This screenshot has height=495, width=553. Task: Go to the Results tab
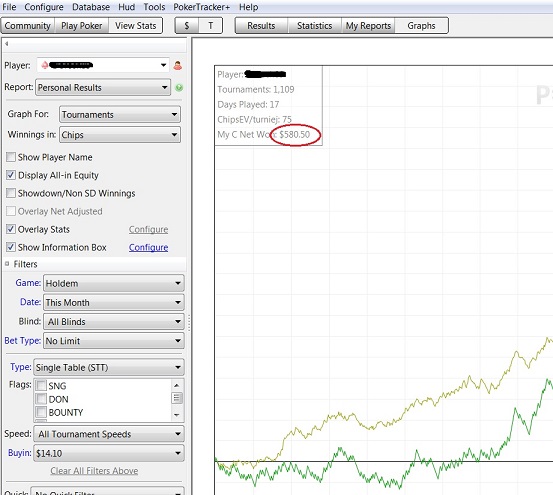[x=261, y=26]
